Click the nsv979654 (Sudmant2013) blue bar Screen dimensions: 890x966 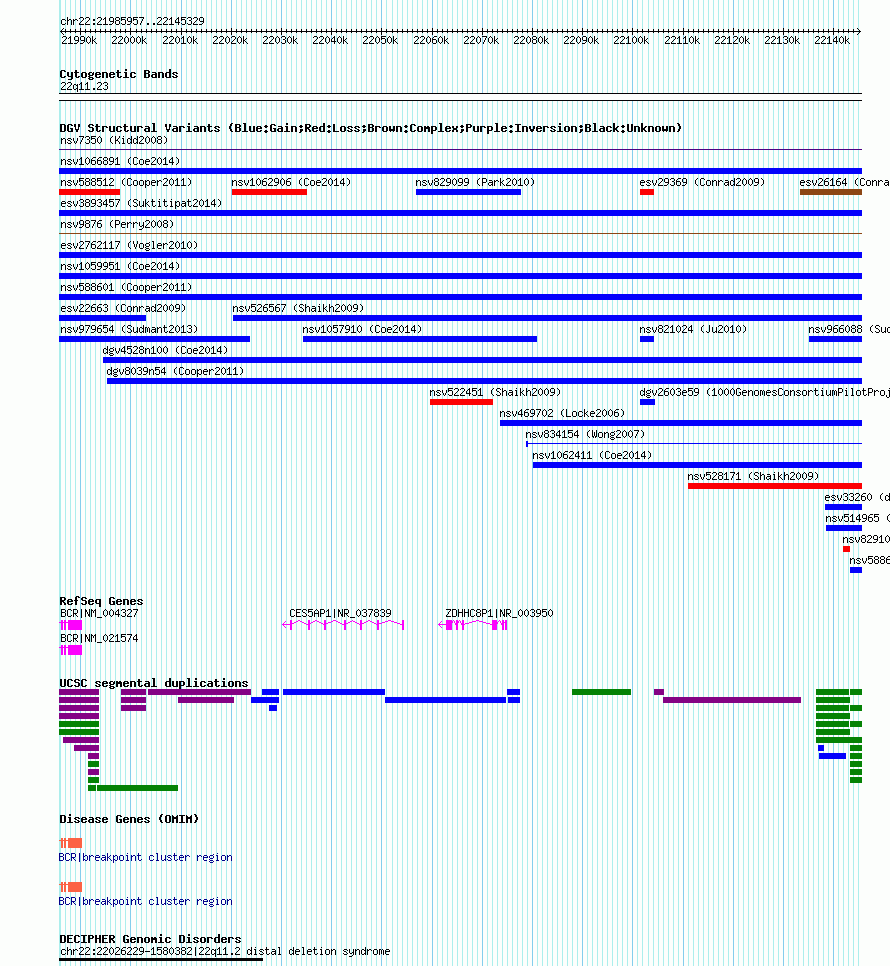pos(155,339)
